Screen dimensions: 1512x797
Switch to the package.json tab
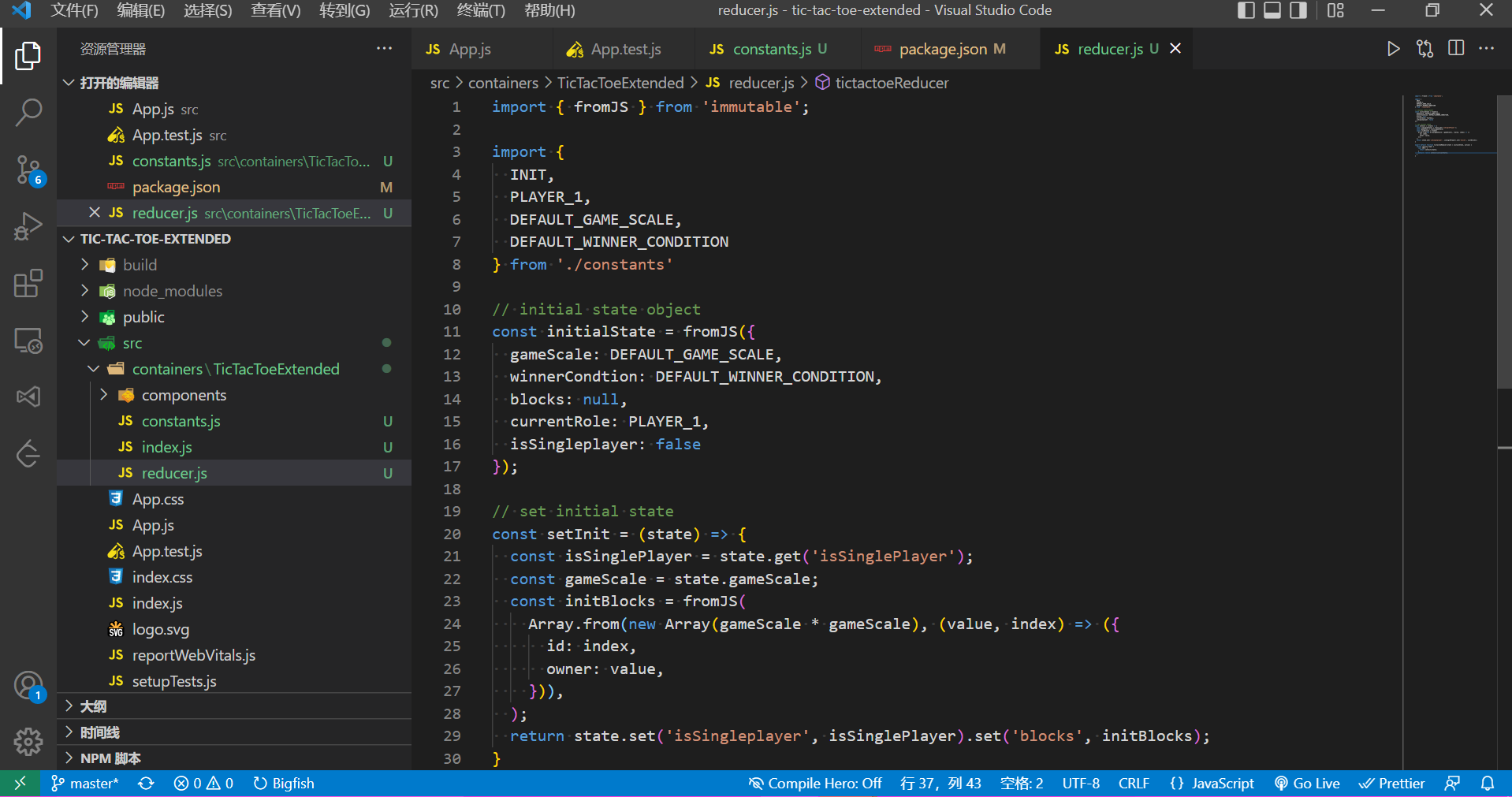click(x=942, y=49)
